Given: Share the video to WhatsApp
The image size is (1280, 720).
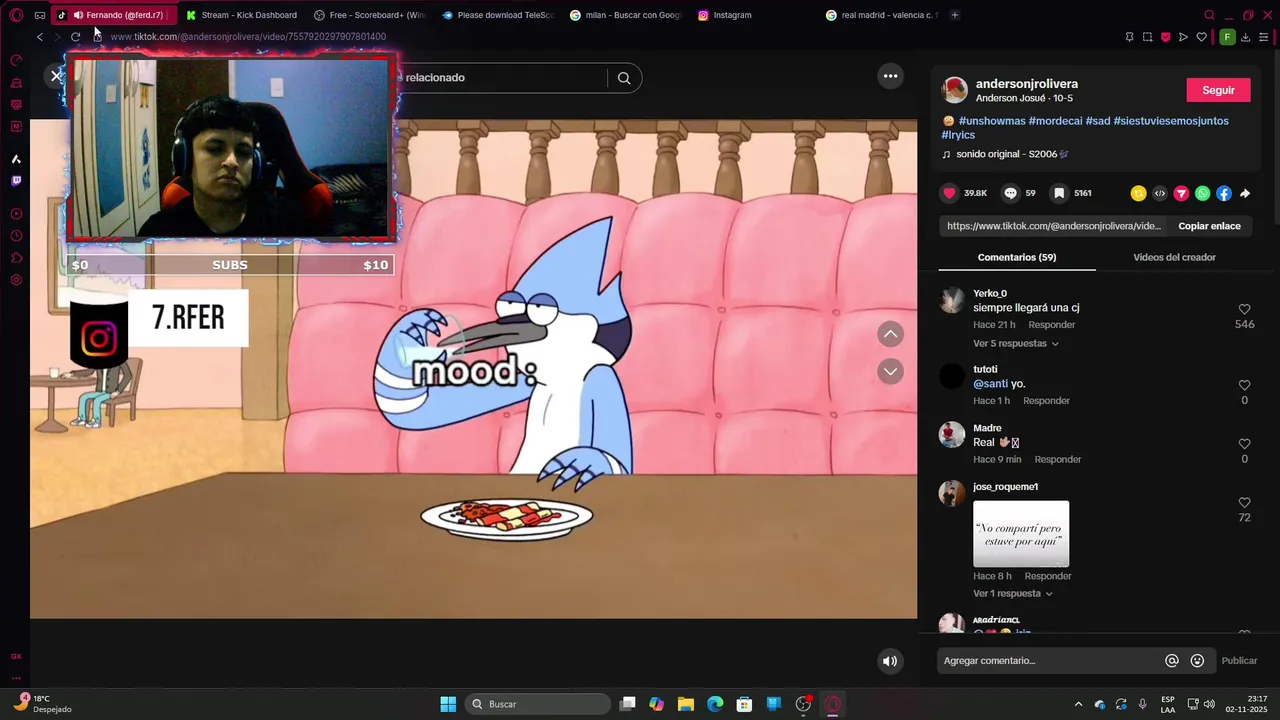Looking at the screenshot, I should coord(1202,193).
